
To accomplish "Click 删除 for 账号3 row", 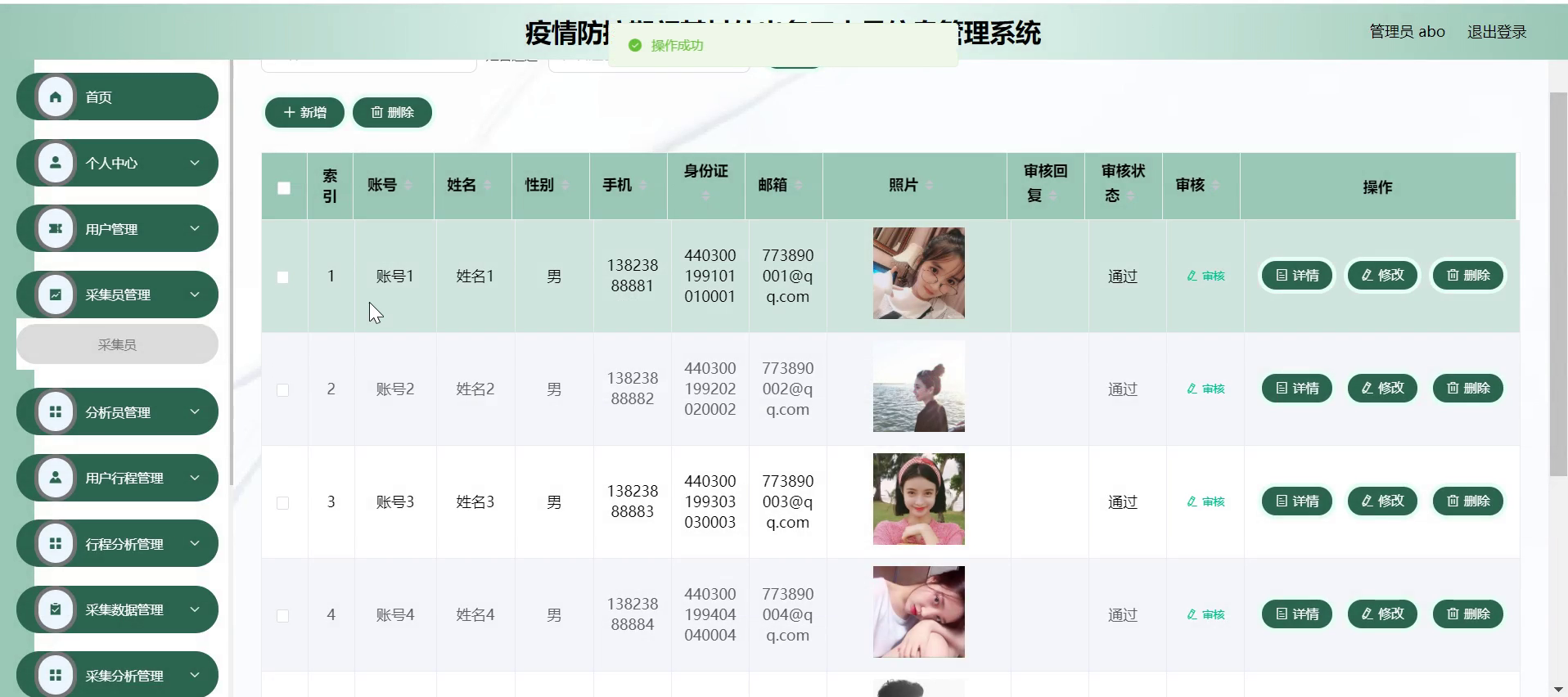I will pyautogui.click(x=1468, y=501).
